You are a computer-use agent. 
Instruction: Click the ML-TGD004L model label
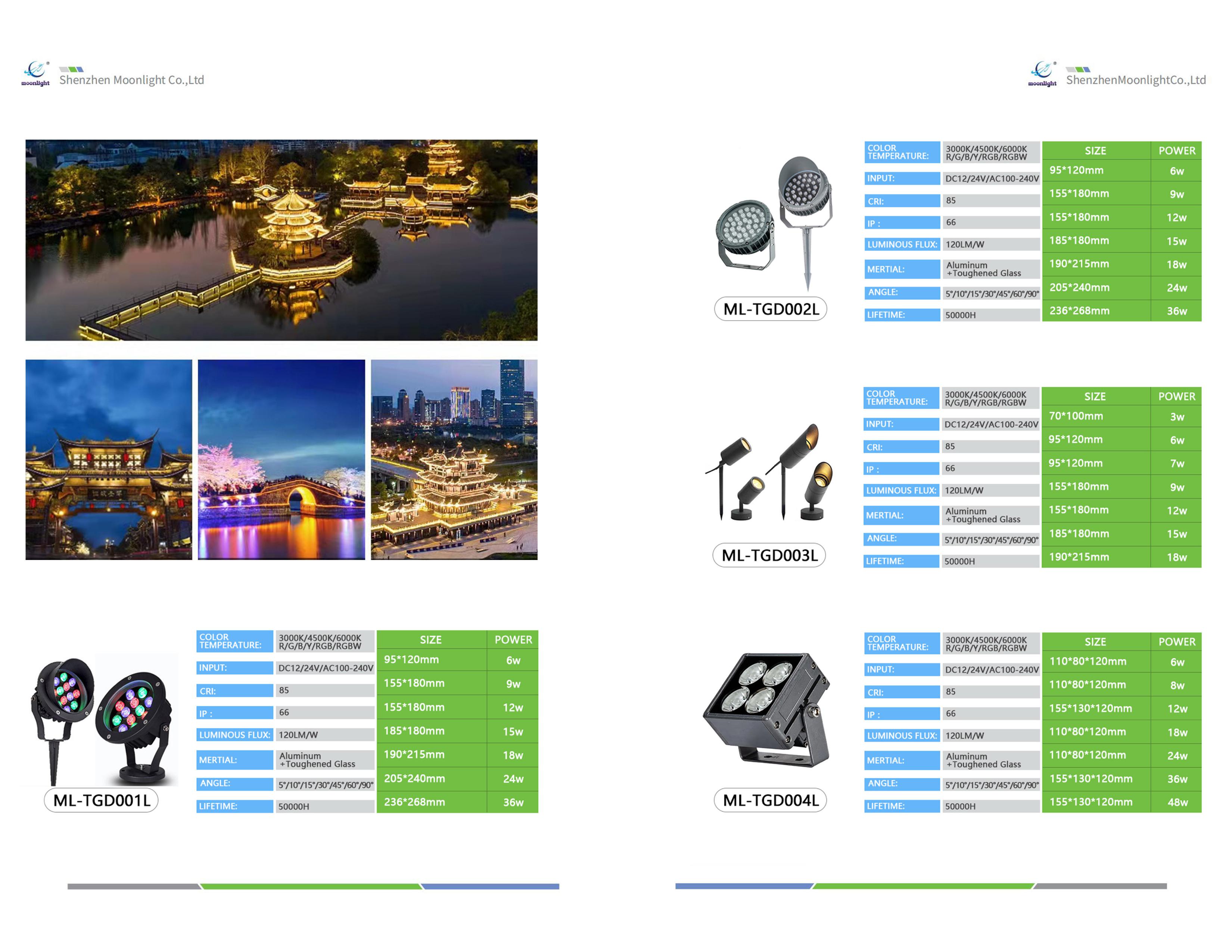[x=771, y=800]
